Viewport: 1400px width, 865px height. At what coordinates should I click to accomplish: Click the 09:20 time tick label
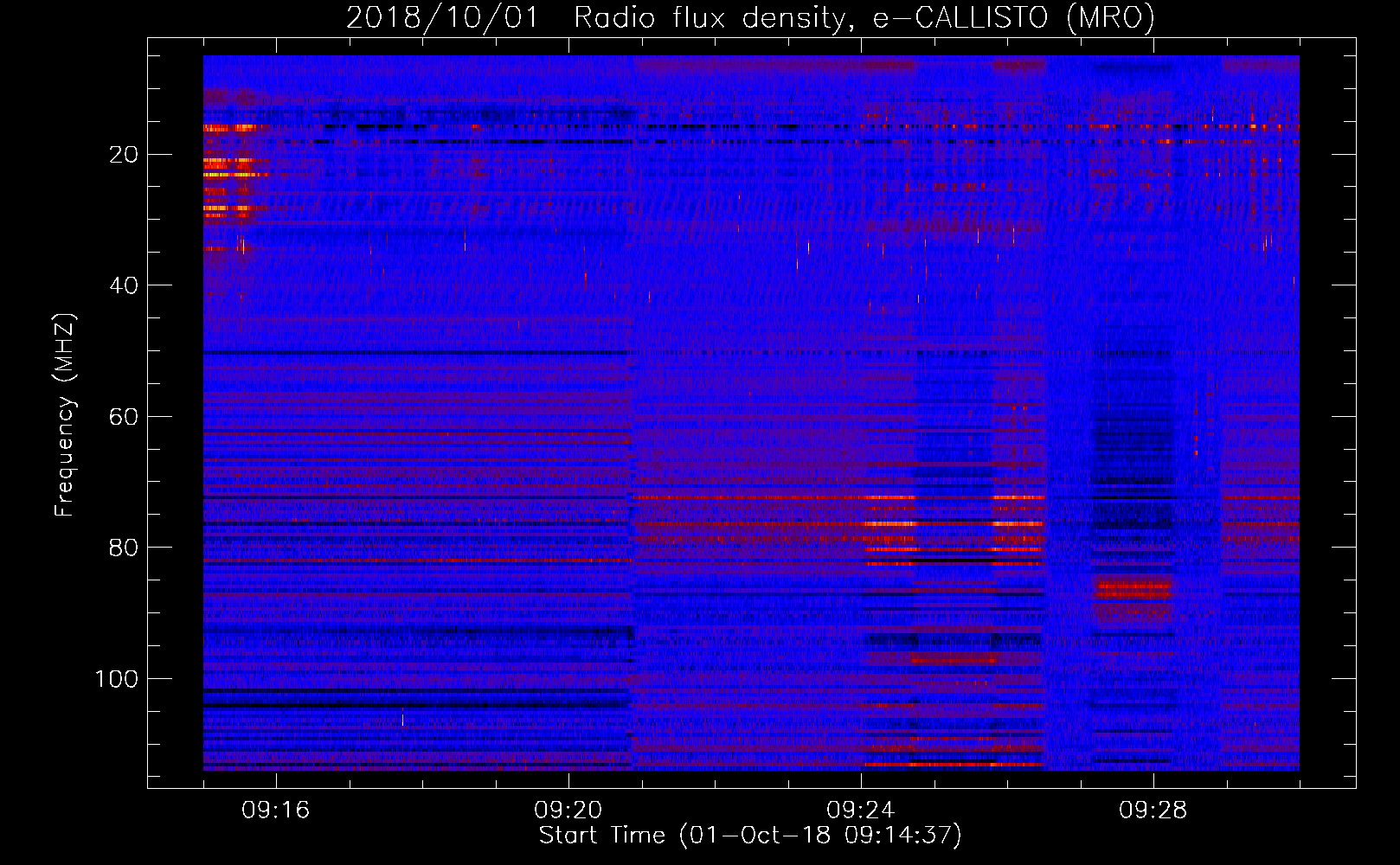[568, 811]
